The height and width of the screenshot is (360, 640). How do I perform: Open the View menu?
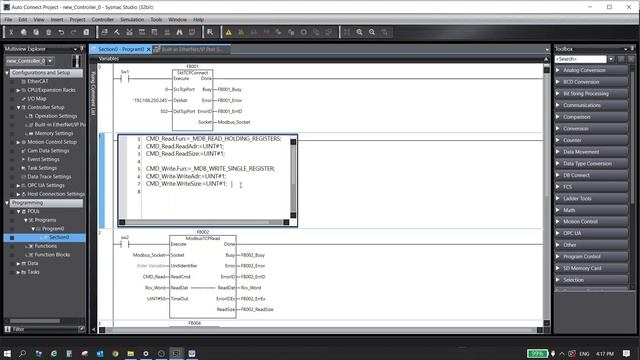[x=39, y=20]
